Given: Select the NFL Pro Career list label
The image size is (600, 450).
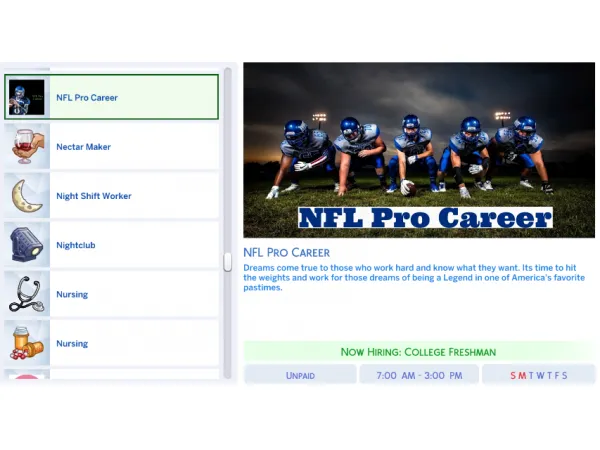Looking at the screenshot, I should [87, 98].
